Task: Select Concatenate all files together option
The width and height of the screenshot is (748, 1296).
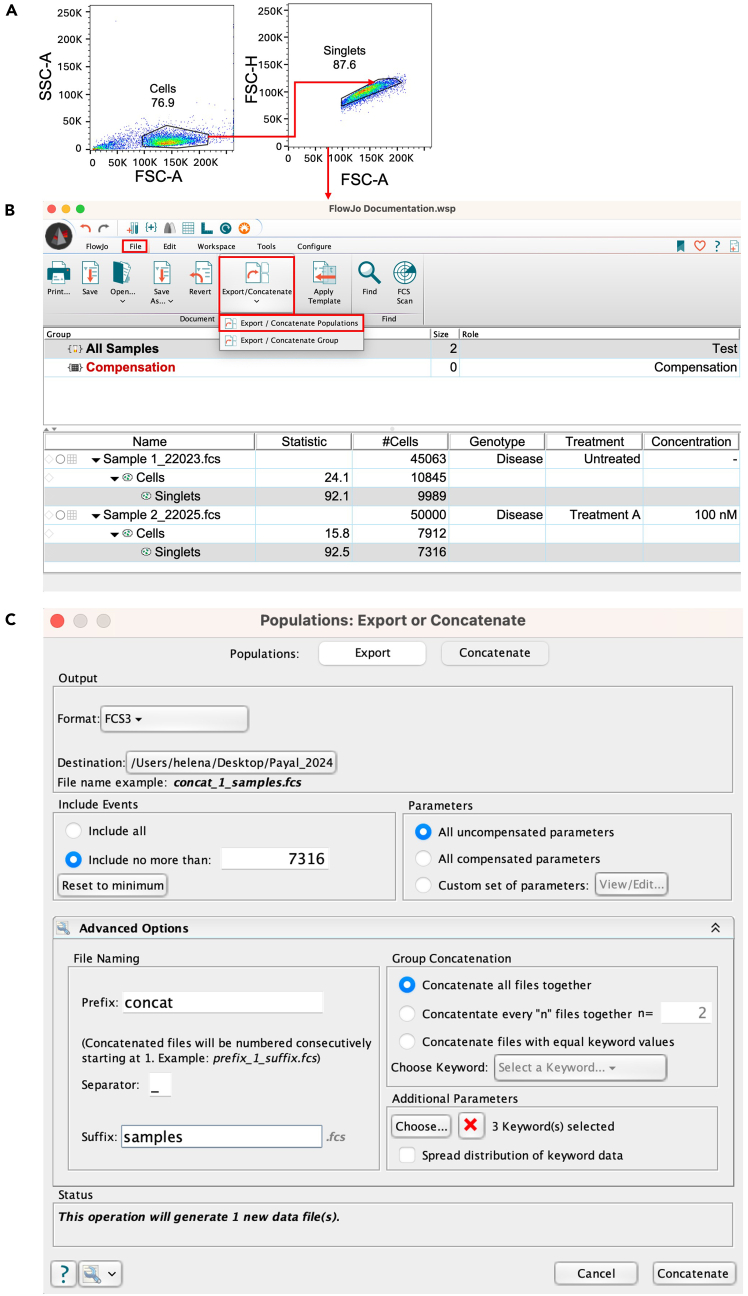Action: point(406,985)
